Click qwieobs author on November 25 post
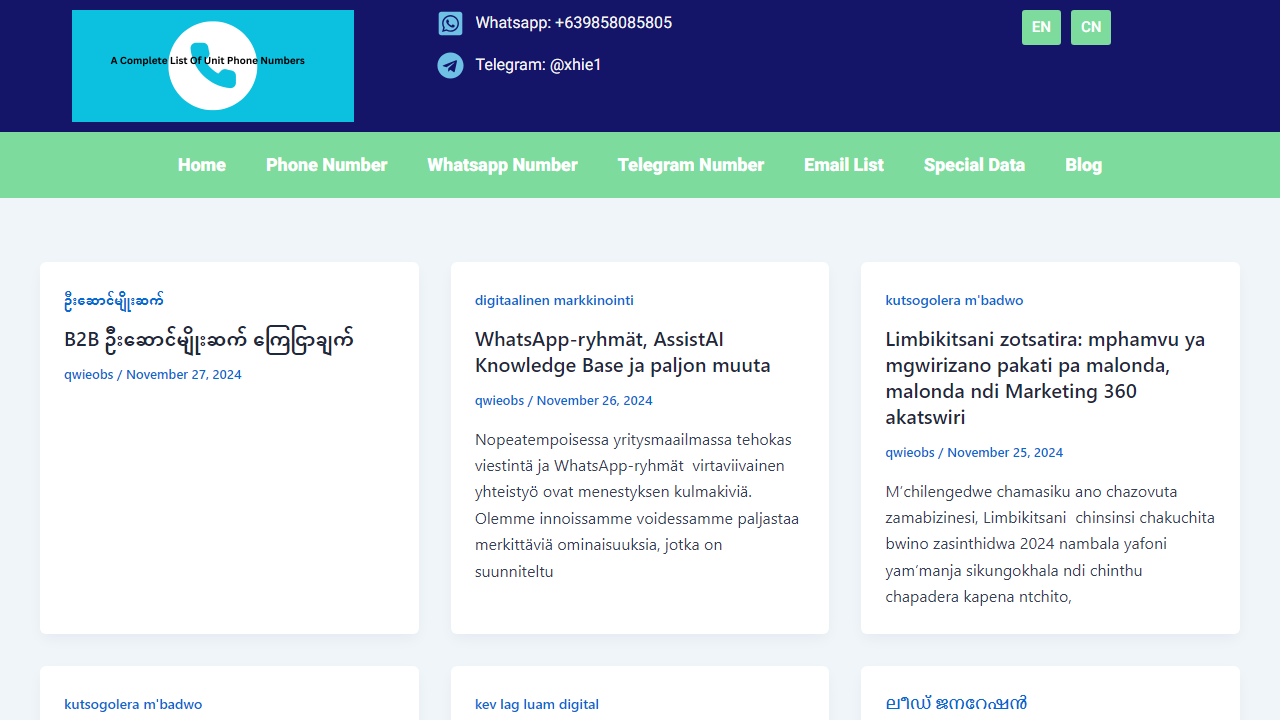1280x720 pixels. point(910,453)
